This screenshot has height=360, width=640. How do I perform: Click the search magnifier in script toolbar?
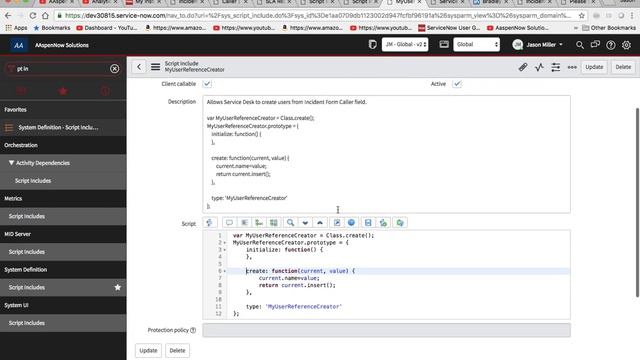(x=290, y=222)
